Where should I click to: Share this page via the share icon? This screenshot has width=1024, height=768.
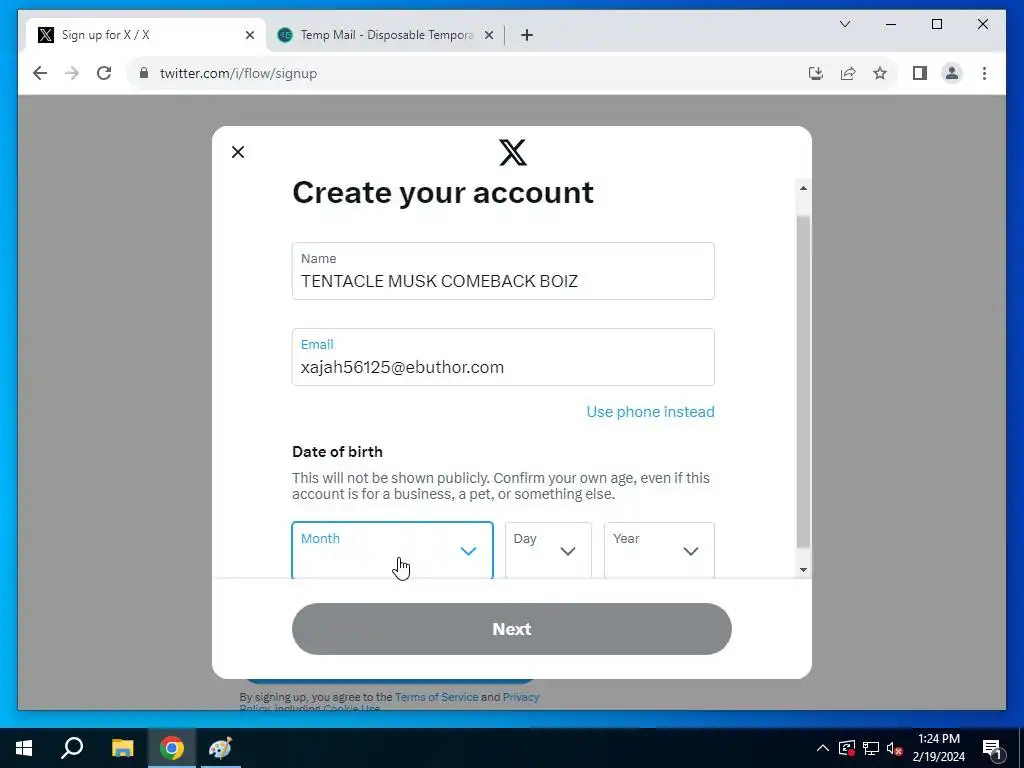click(848, 73)
